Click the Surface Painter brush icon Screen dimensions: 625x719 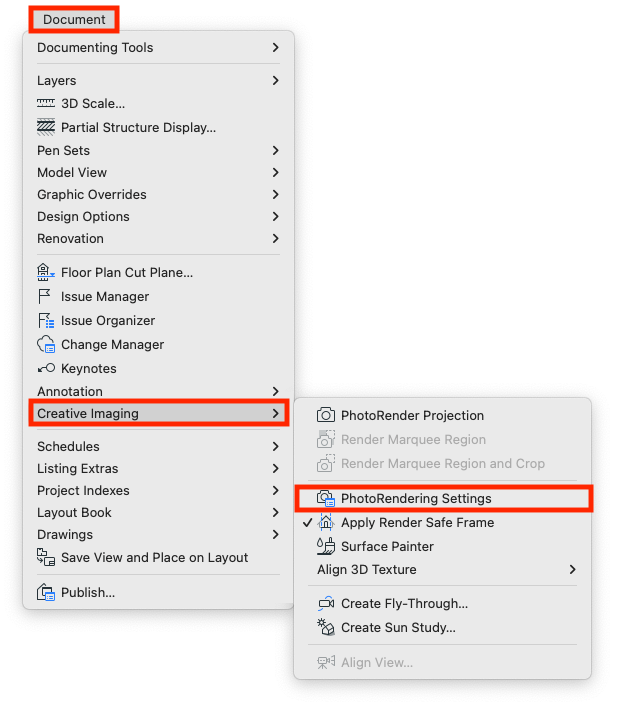click(x=326, y=546)
